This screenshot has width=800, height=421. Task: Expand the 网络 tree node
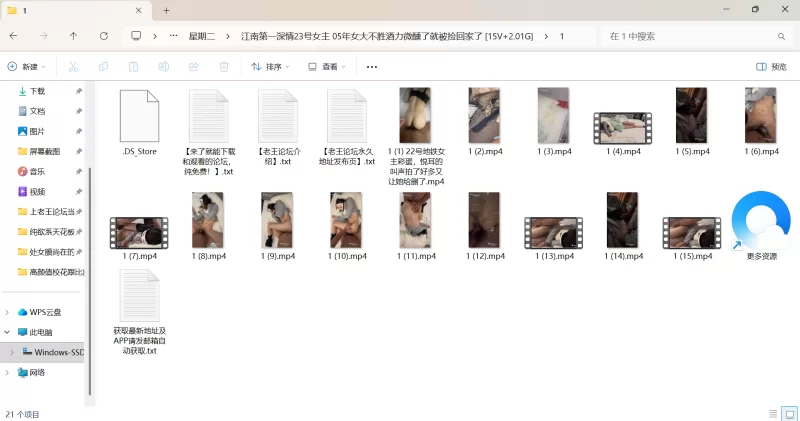[x=7, y=373]
